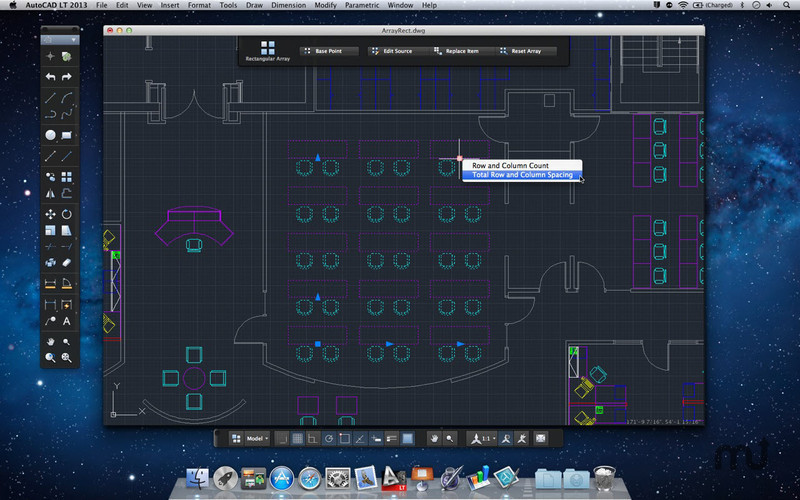Click the Redo arrow in tool palette
Viewport: 800px width, 500px height.
pos(67,77)
